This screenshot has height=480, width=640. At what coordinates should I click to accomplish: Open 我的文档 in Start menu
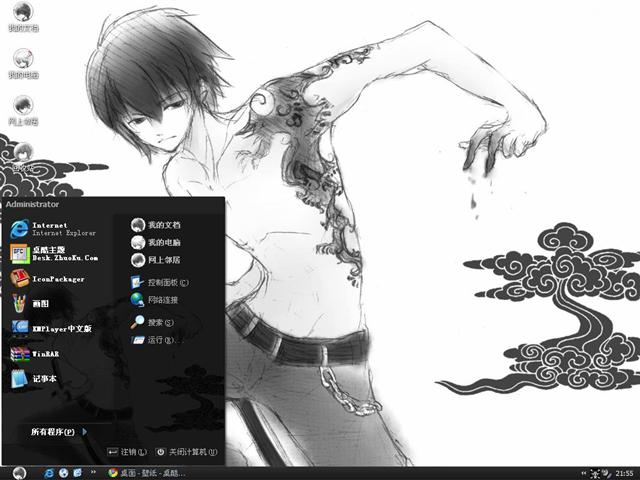[x=156, y=224]
